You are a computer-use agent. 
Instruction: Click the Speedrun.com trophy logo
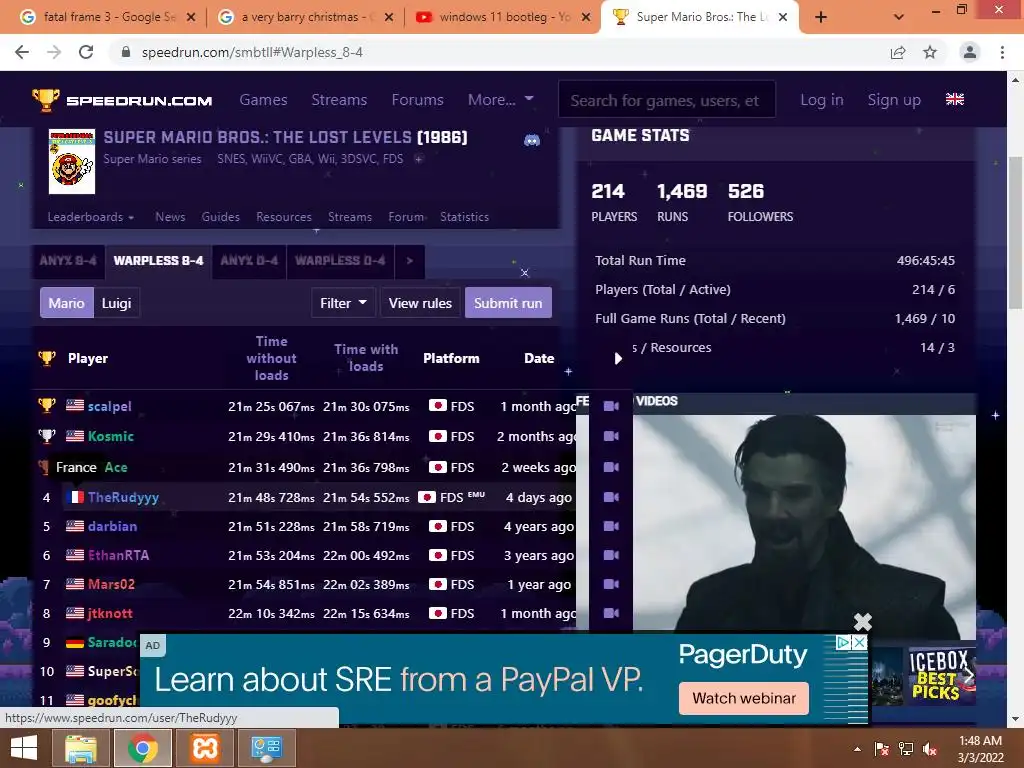(46, 100)
